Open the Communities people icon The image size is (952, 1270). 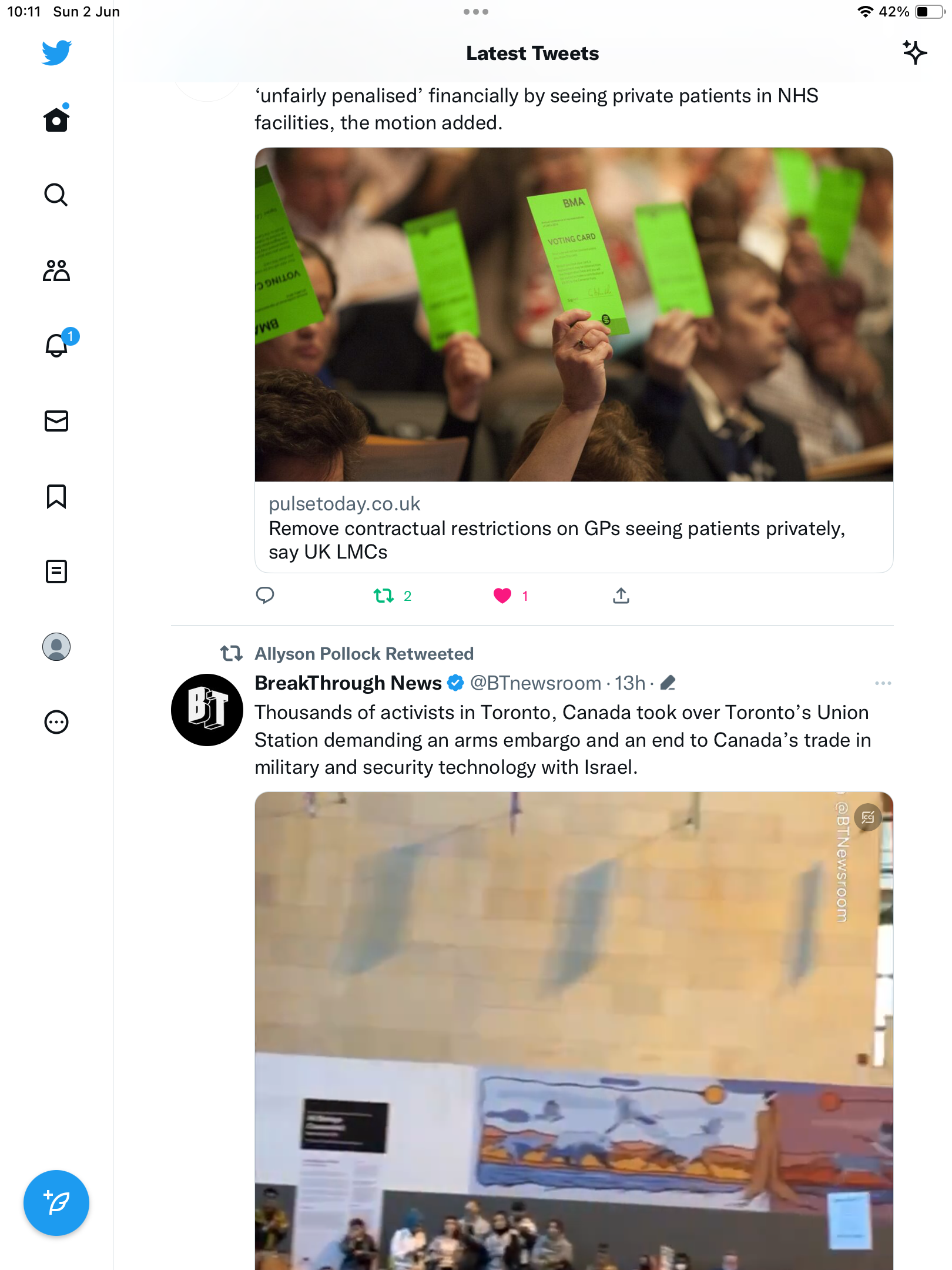[56, 270]
